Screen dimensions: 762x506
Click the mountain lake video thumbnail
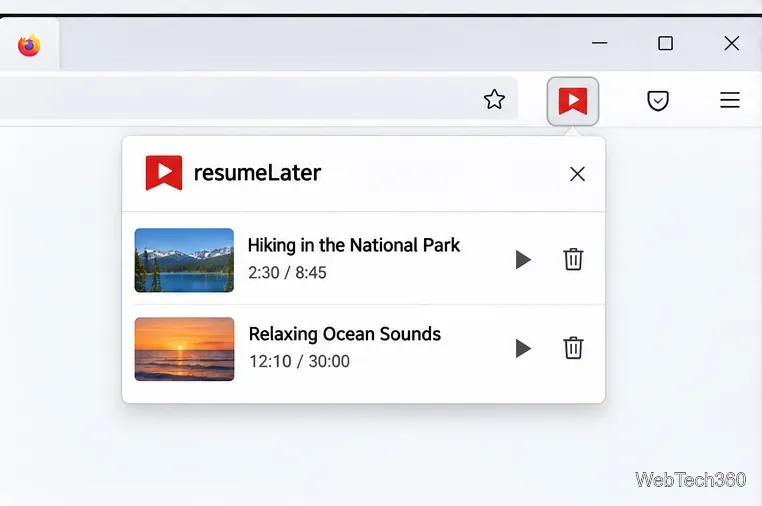pyautogui.click(x=184, y=260)
